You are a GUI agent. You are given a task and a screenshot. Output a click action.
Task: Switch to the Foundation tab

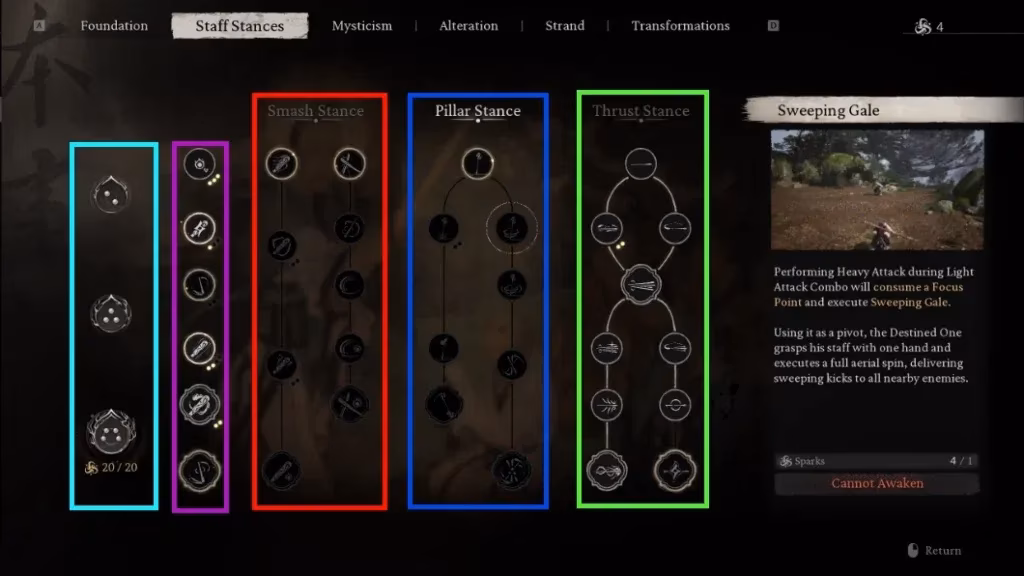[x=113, y=26]
